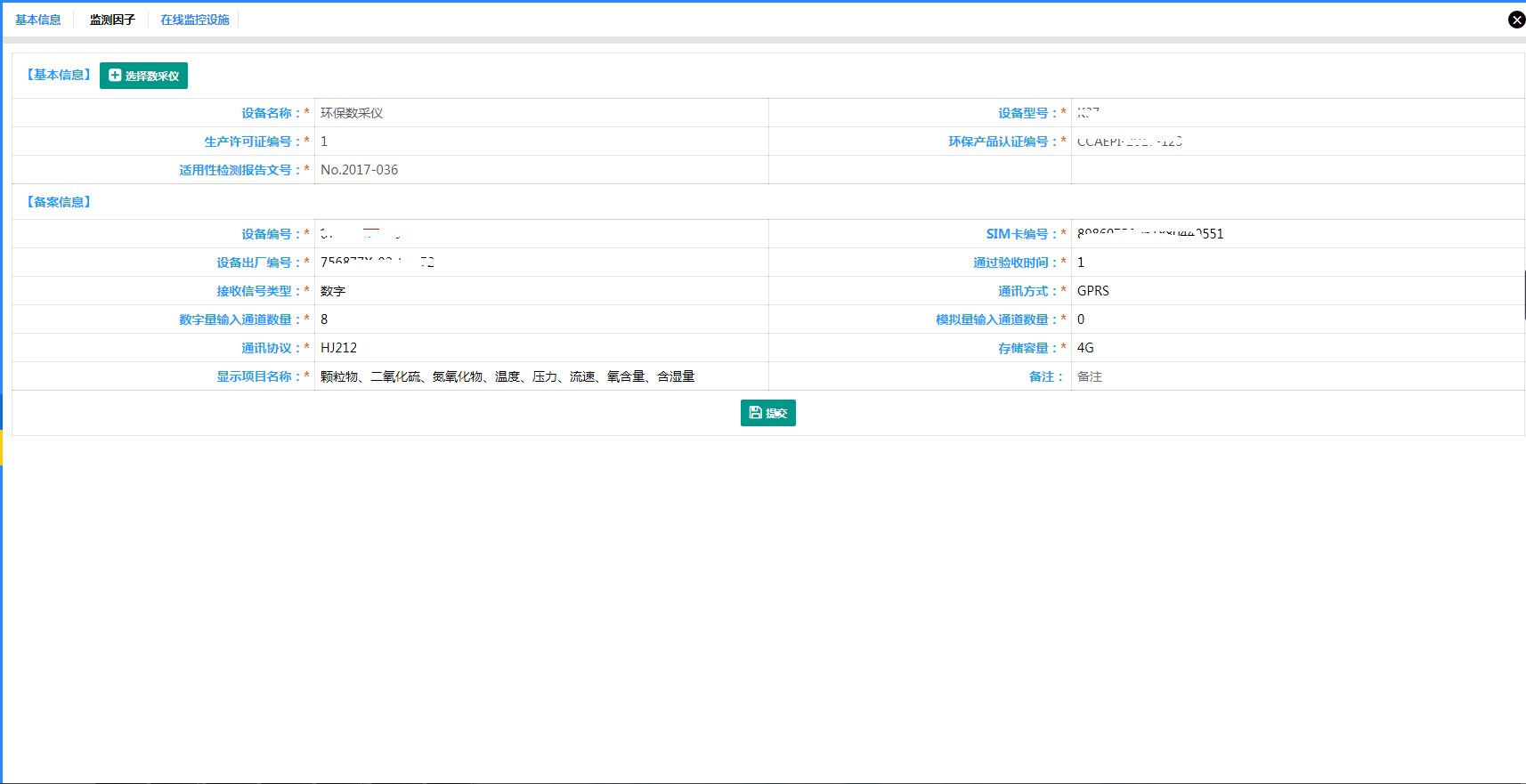Image resolution: width=1526 pixels, height=784 pixels.
Task: Focus the 适用性检测报告文号 field
Action: (540, 170)
